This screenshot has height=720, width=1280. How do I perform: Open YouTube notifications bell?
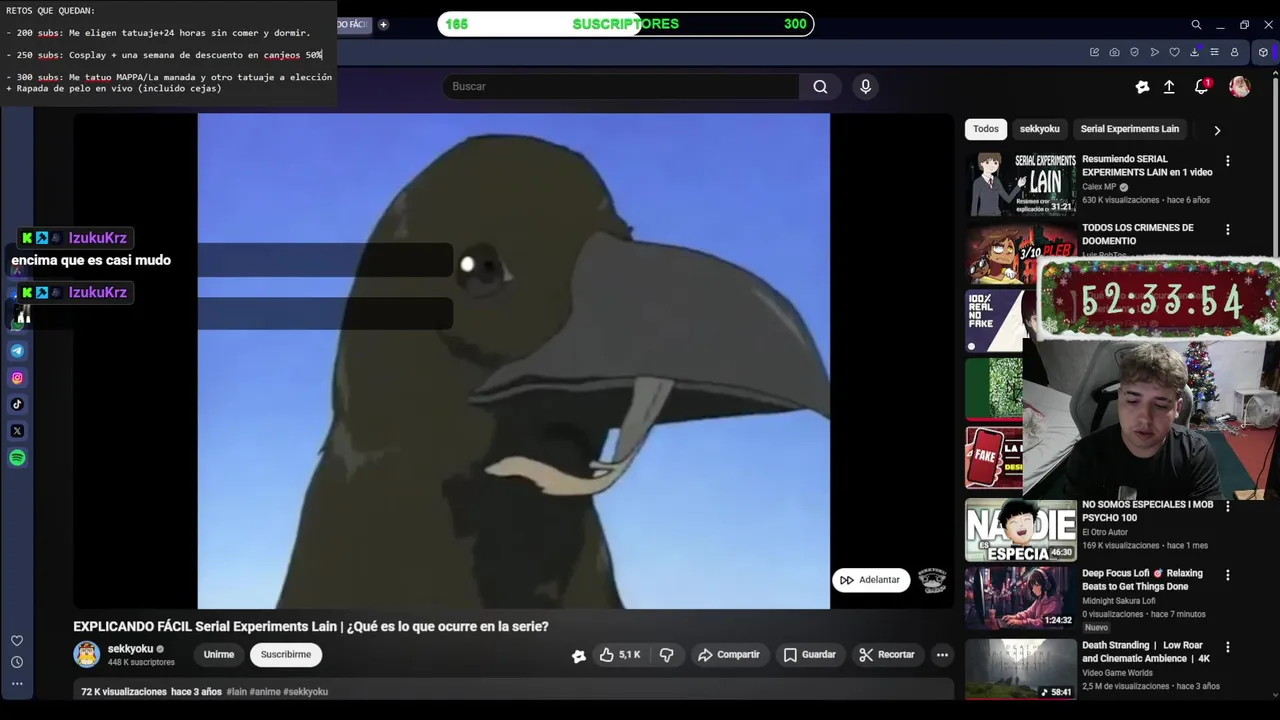pos(1202,87)
